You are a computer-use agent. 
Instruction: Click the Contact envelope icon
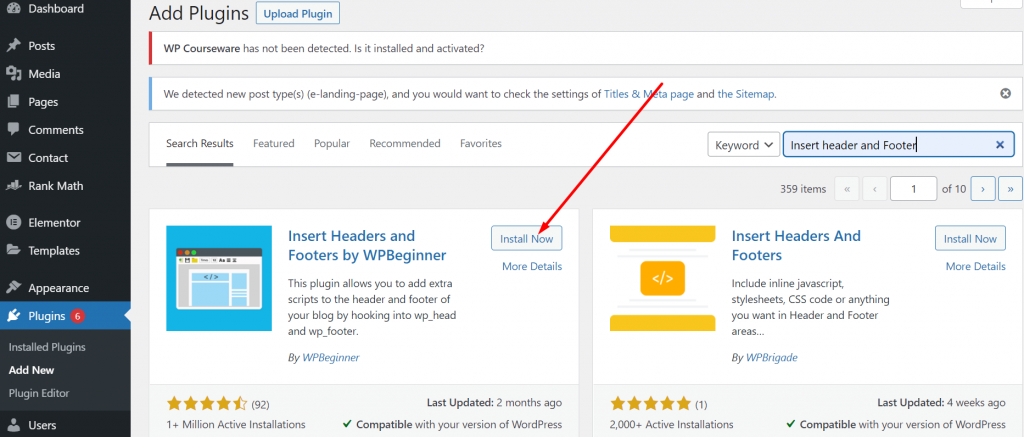click(x=14, y=157)
